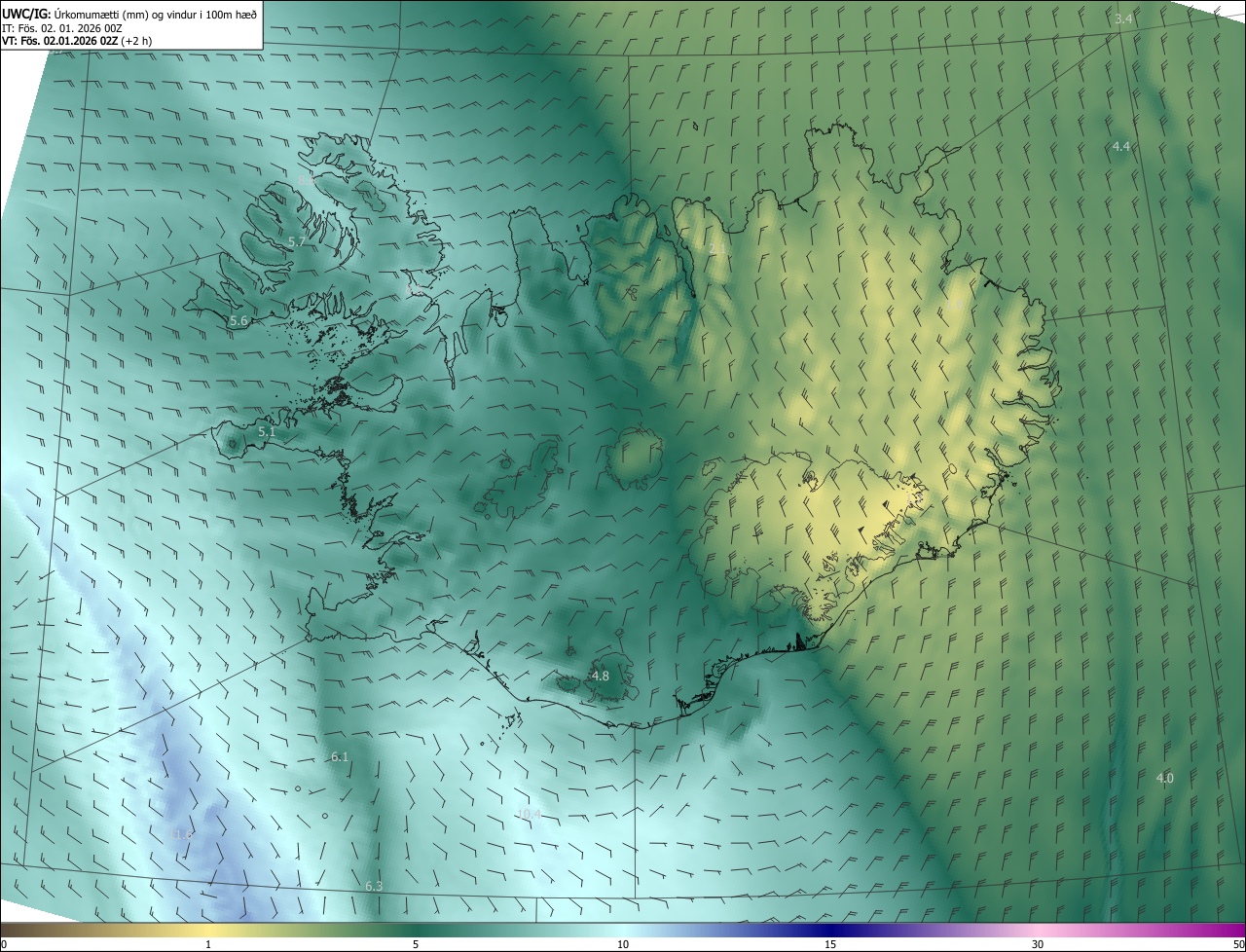Click the 6.1 value label on the map
The height and width of the screenshot is (952, 1246).
340,756
